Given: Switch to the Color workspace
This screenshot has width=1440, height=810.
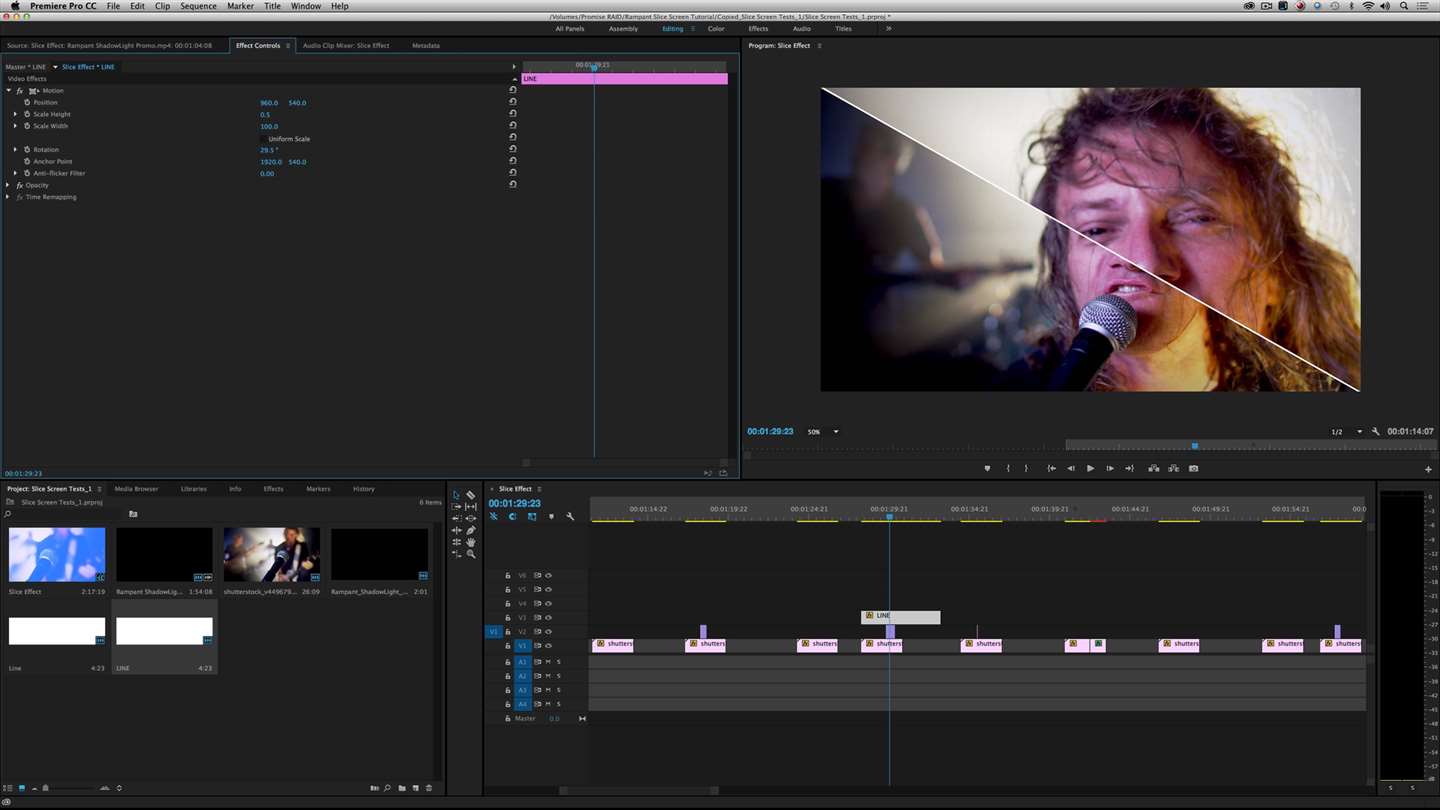Looking at the screenshot, I should [x=716, y=29].
